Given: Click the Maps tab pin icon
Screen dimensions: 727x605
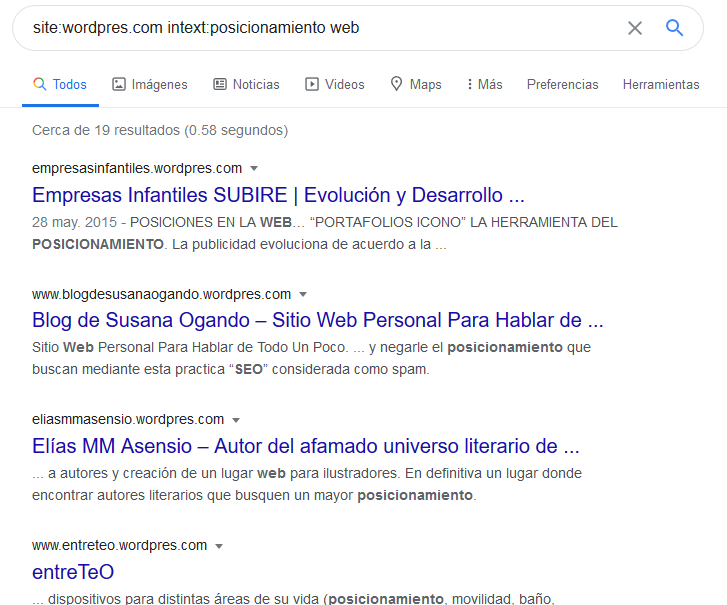Looking at the screenshot, I should 397,85.
